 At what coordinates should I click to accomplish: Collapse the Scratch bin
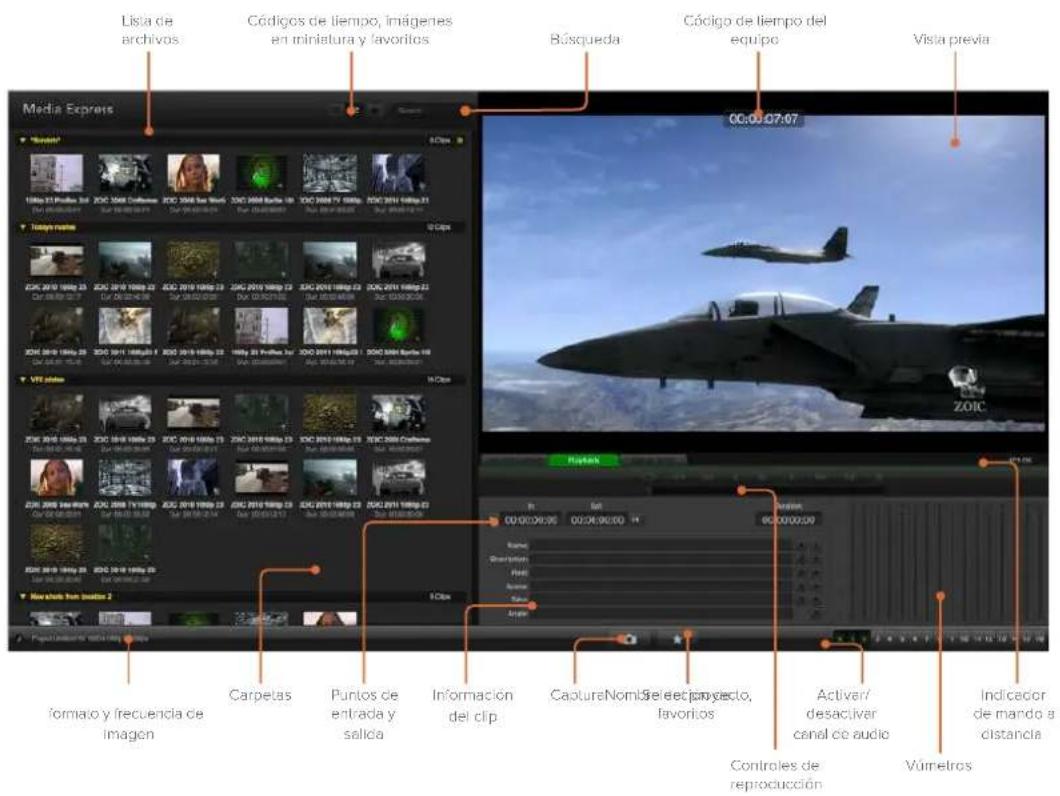click(x=23, y=141)
